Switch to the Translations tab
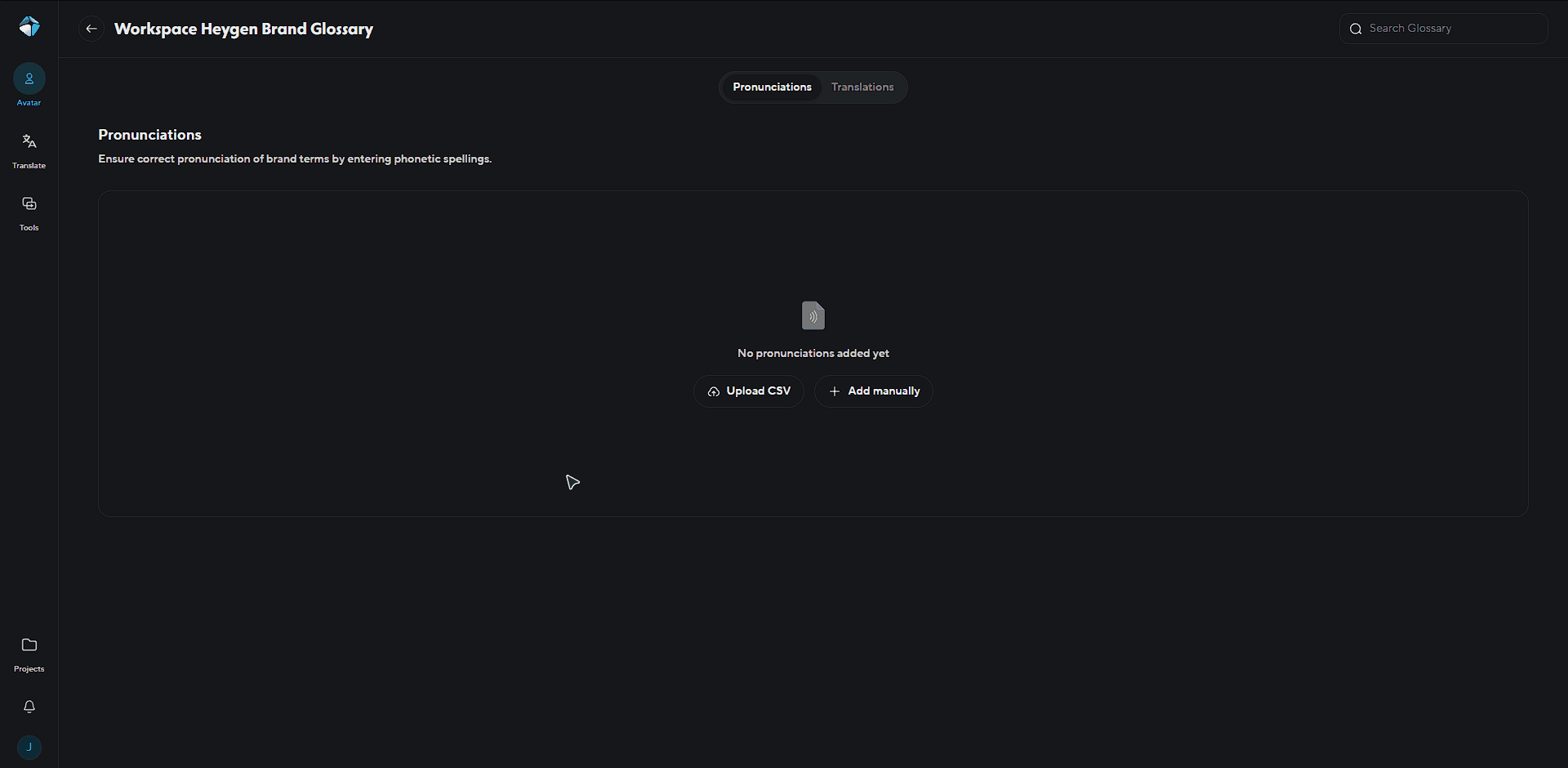 coord(862,87)
